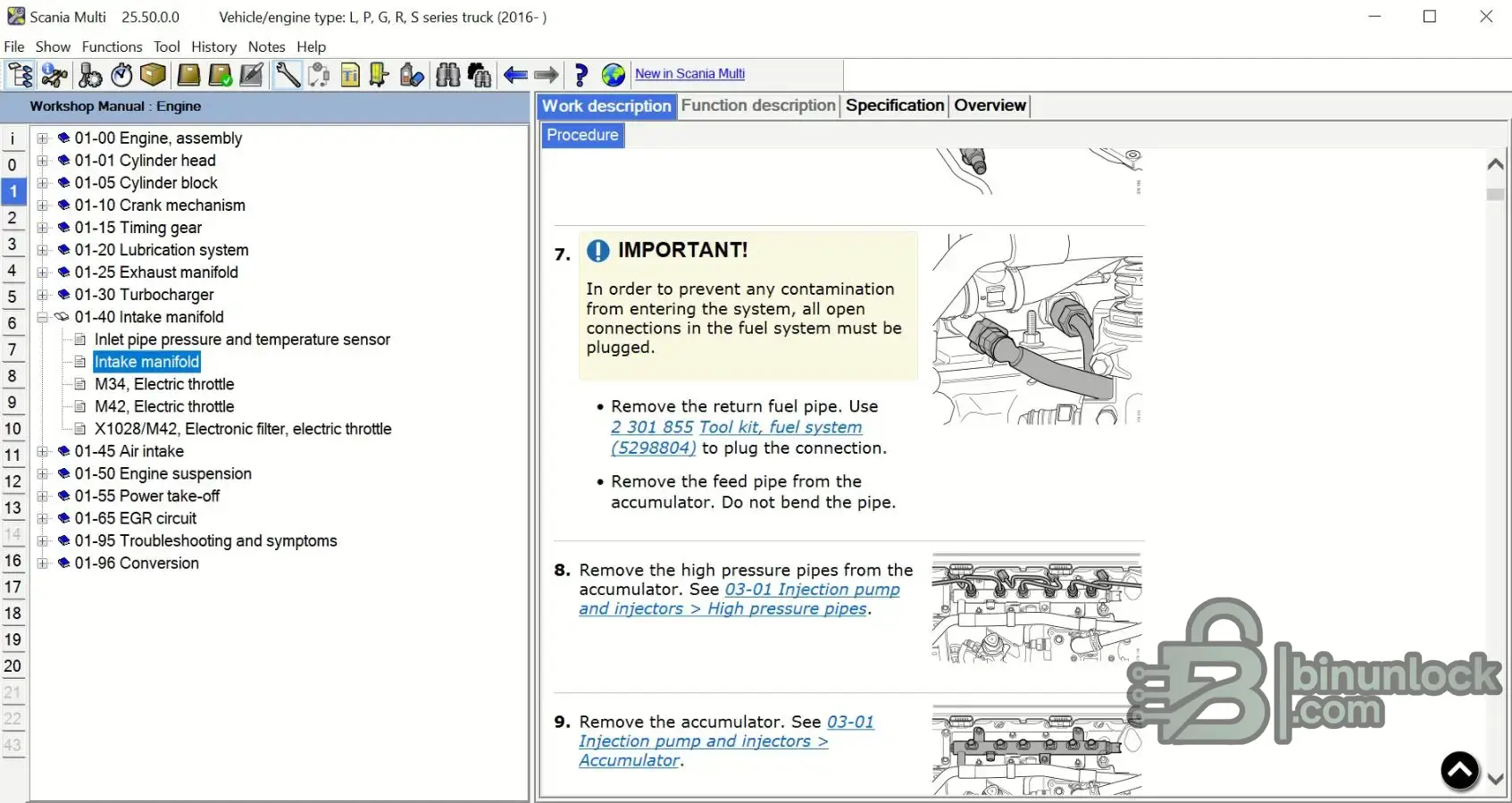Open the stopwatch standard times icon
The height and width of the screenshot is (803, 1512).
tap(122, 75)
